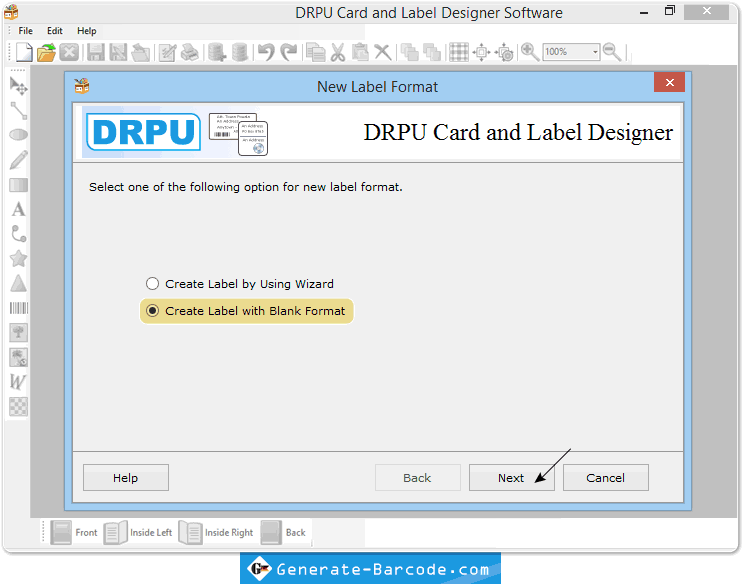744x584 pixels.
Task: Toggle the Grid toolbar icon
Action: 459,52
